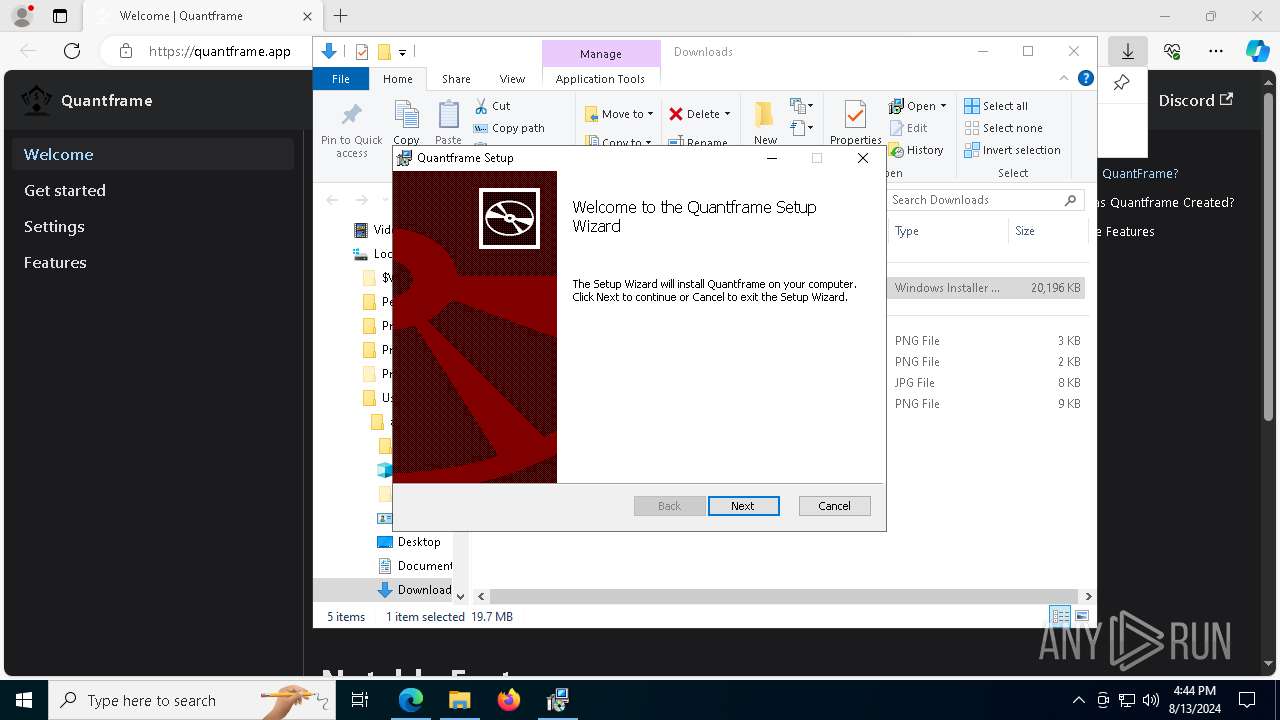Click the red Delete X icon

pos(676,114)
